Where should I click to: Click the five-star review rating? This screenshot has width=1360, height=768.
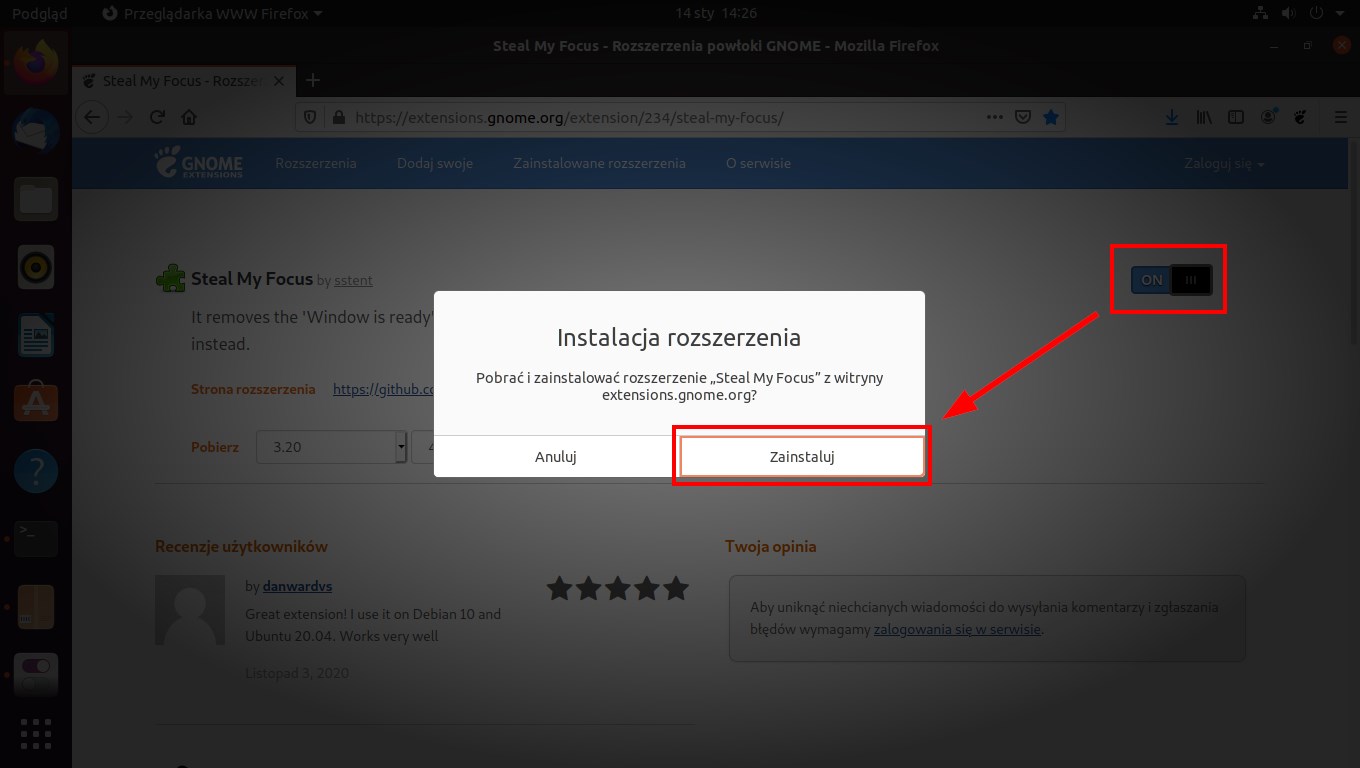[x=618, y=588]
